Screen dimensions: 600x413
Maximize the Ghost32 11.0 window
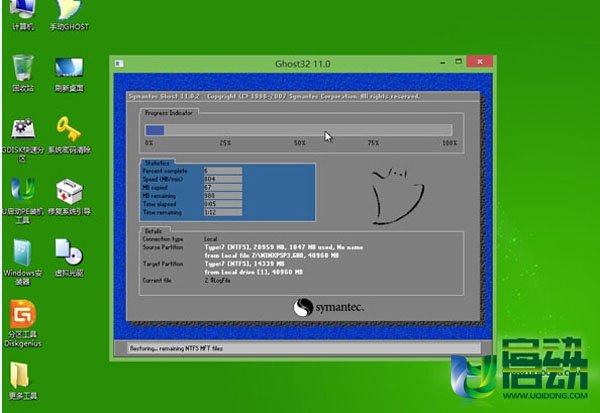(x=458, y=62)
